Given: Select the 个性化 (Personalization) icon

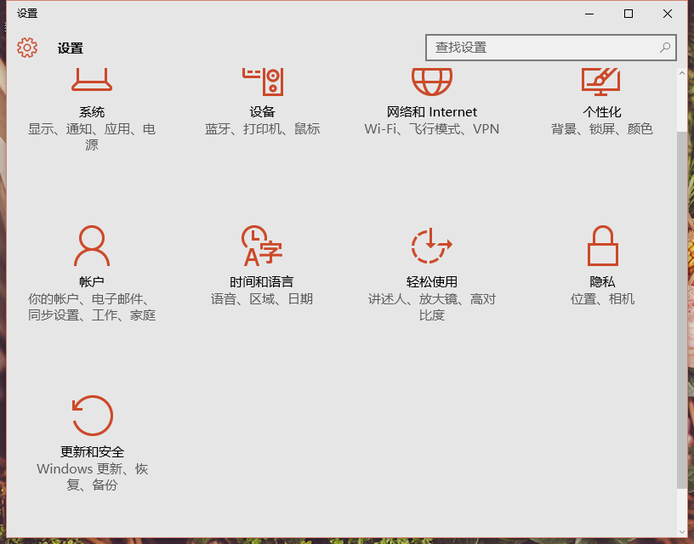Looking at the screenshot, I should point(601,80).
